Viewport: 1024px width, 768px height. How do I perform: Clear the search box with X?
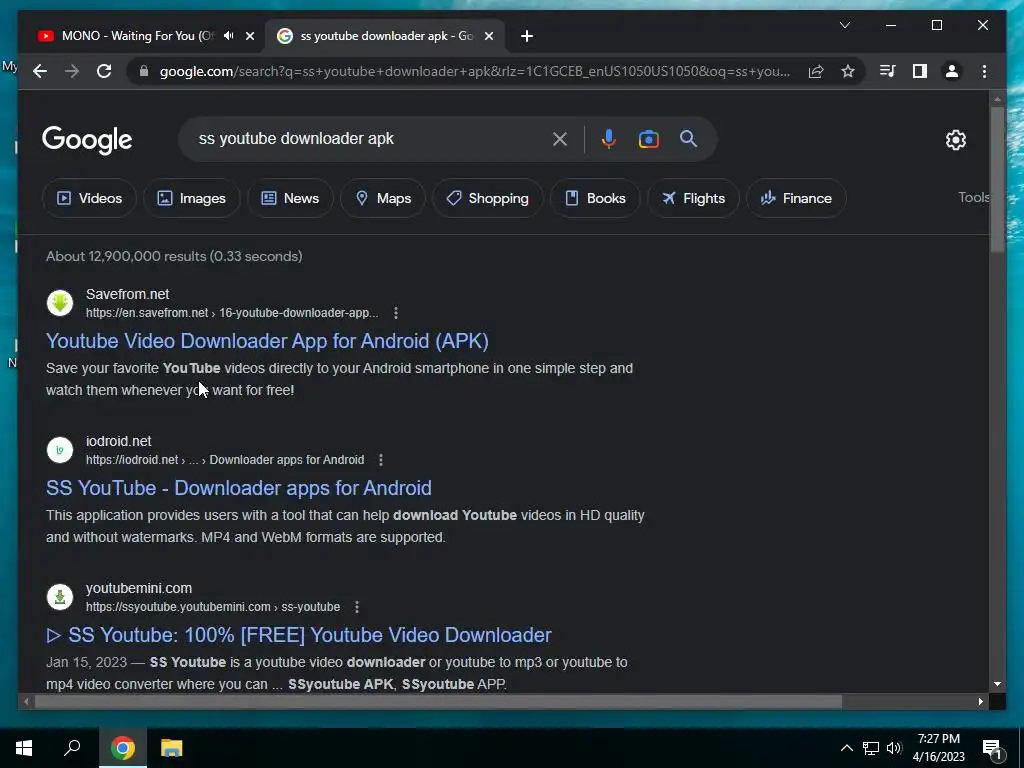[560, 139]
